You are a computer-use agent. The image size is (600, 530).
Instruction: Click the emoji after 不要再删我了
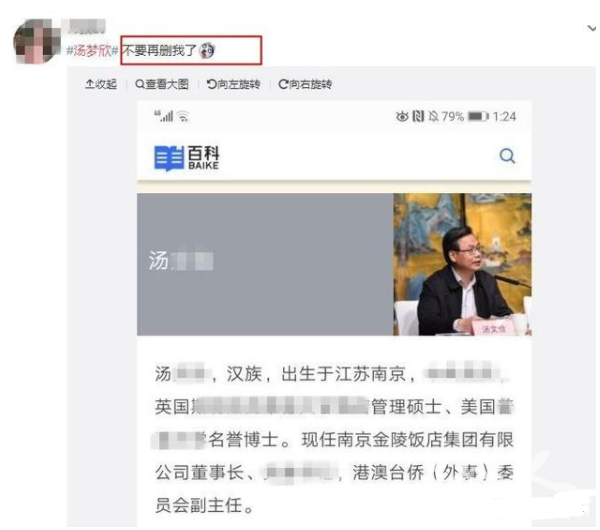(207, 51)
